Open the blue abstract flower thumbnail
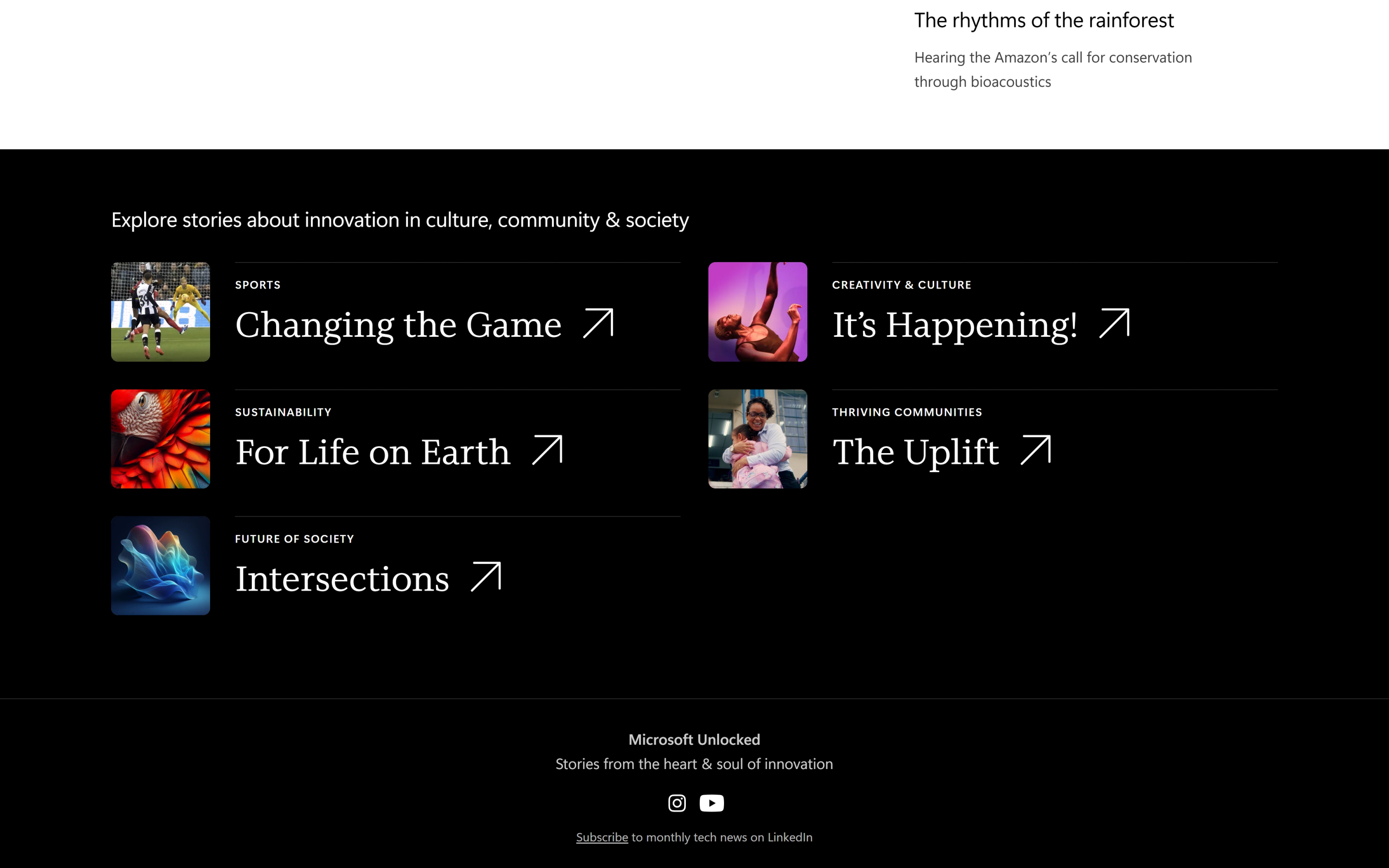This screenshot has width=1389, height=868. click(160, 566)
